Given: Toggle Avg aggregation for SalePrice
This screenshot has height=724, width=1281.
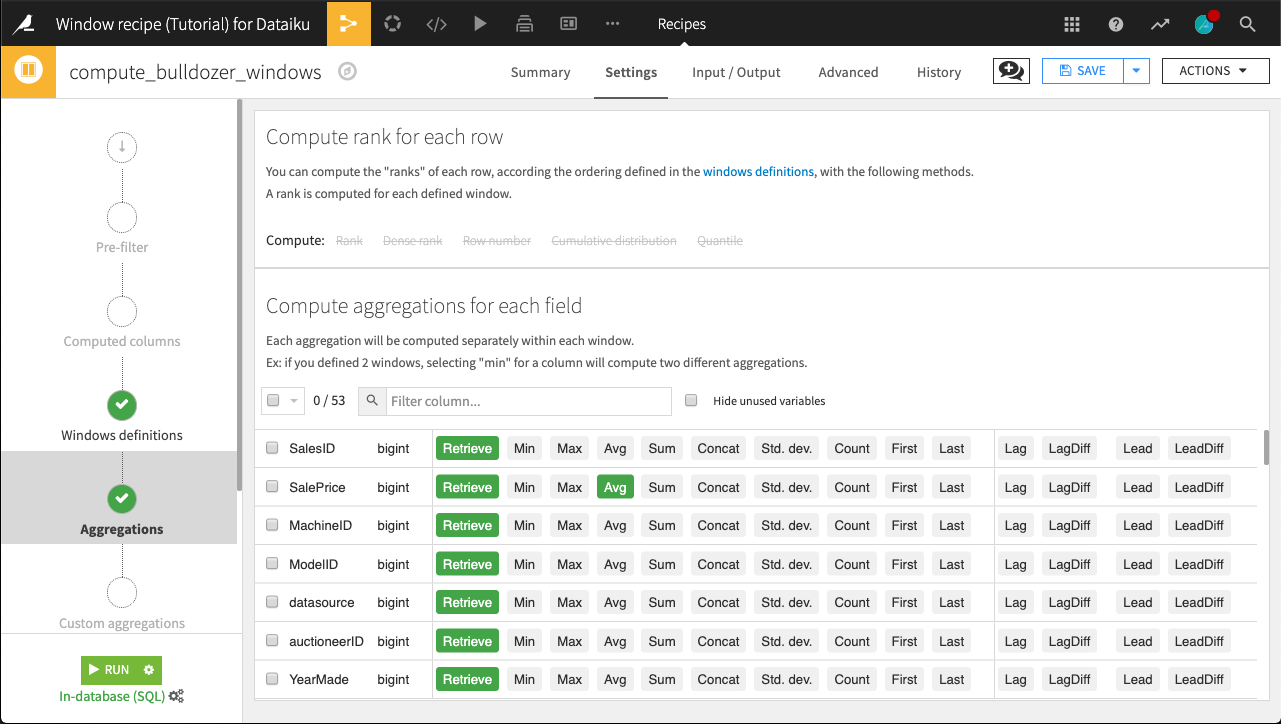Looking at the screenshot, I should click(x=615, y=487).
